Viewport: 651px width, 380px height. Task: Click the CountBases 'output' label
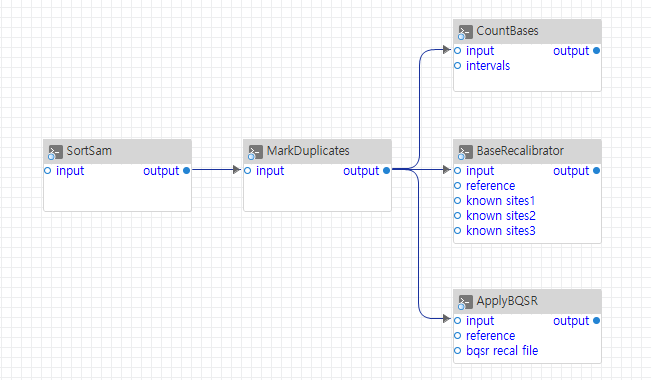pyautogui.click(x=571, y=51)
